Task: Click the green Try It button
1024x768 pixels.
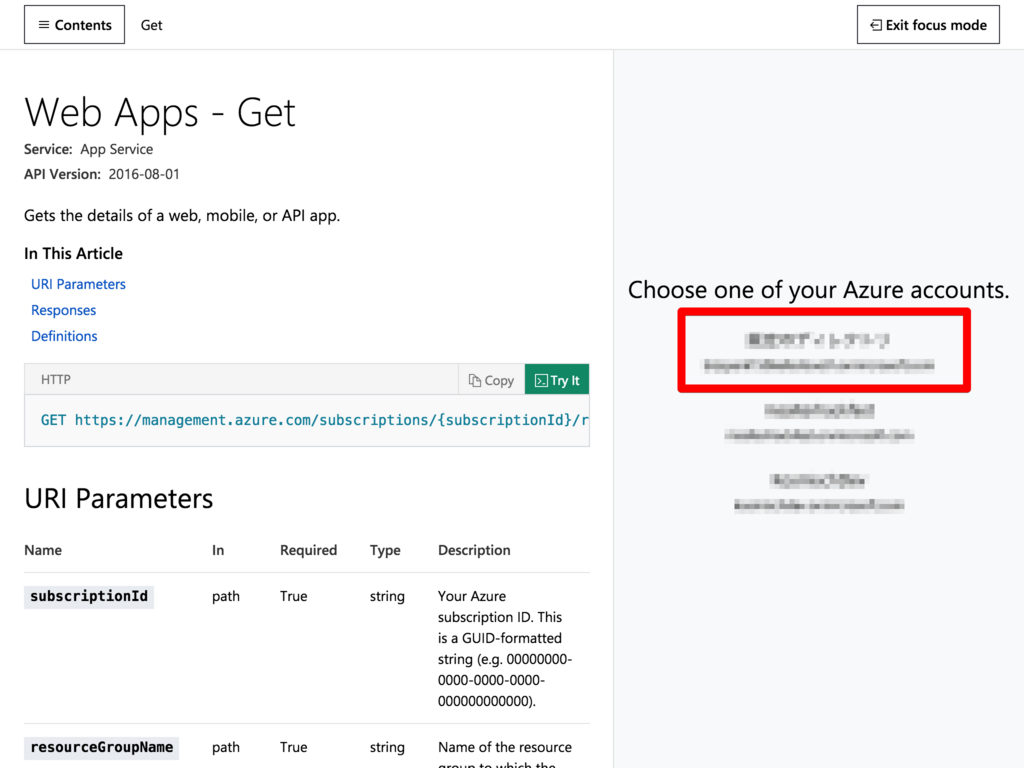Action: tap(557, 380)
